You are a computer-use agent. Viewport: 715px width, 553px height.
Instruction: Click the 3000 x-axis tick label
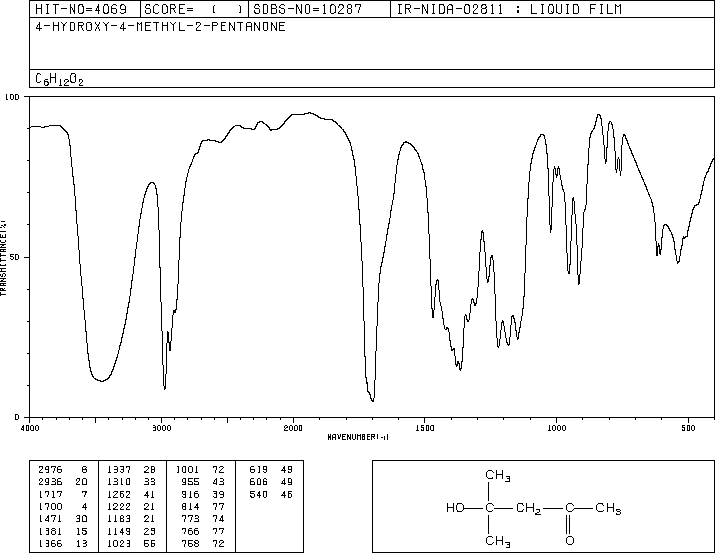162,428
